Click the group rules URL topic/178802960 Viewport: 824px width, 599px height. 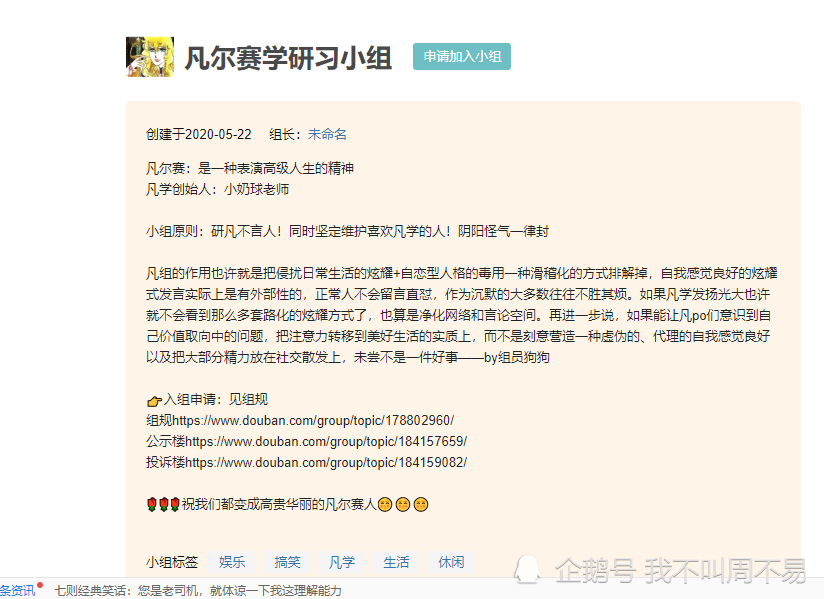pos(313,420)
